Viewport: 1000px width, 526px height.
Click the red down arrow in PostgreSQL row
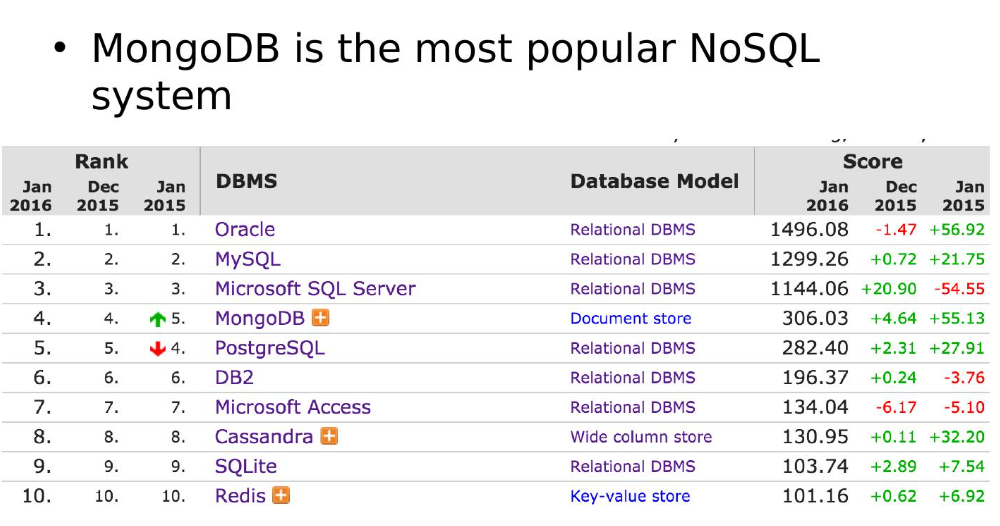pyautogui.click(x=157, y=349)
